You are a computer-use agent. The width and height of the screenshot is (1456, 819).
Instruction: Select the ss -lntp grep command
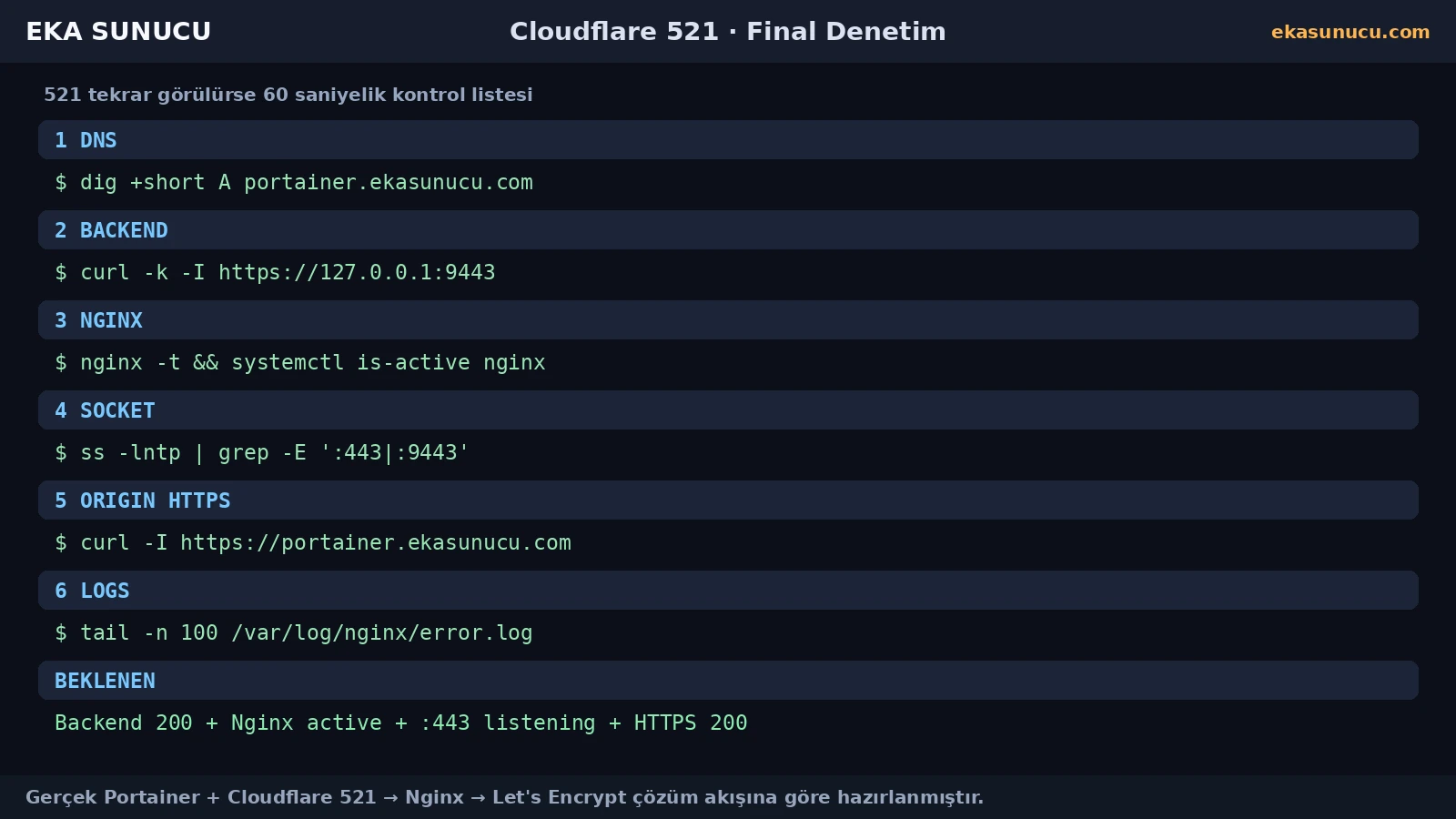coord(262,452)
